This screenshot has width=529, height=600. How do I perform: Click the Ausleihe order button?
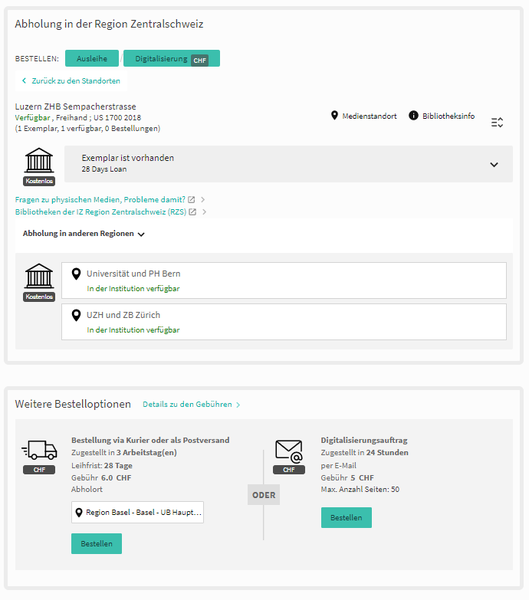coord(92,59)
